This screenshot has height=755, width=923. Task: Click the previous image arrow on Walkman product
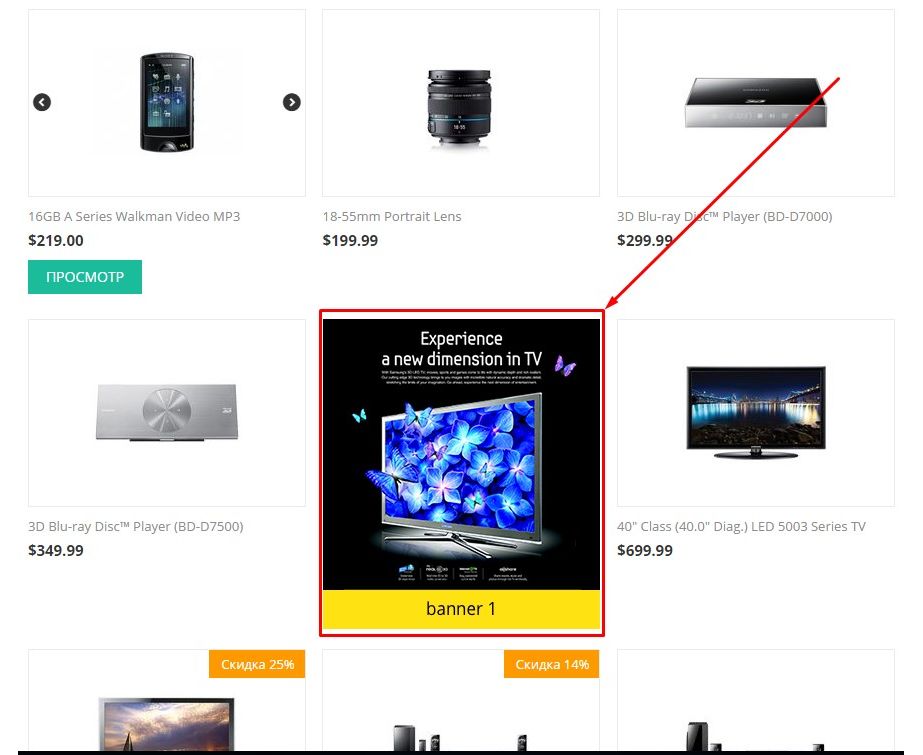[x=42, y=102]
